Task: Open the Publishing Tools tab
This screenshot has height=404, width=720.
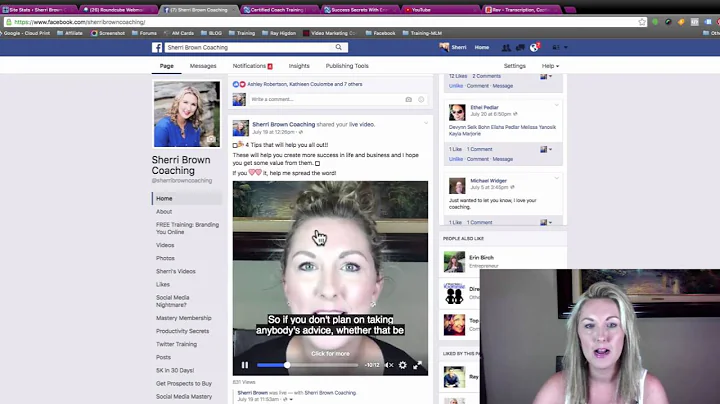Action: tap(347, 66)
